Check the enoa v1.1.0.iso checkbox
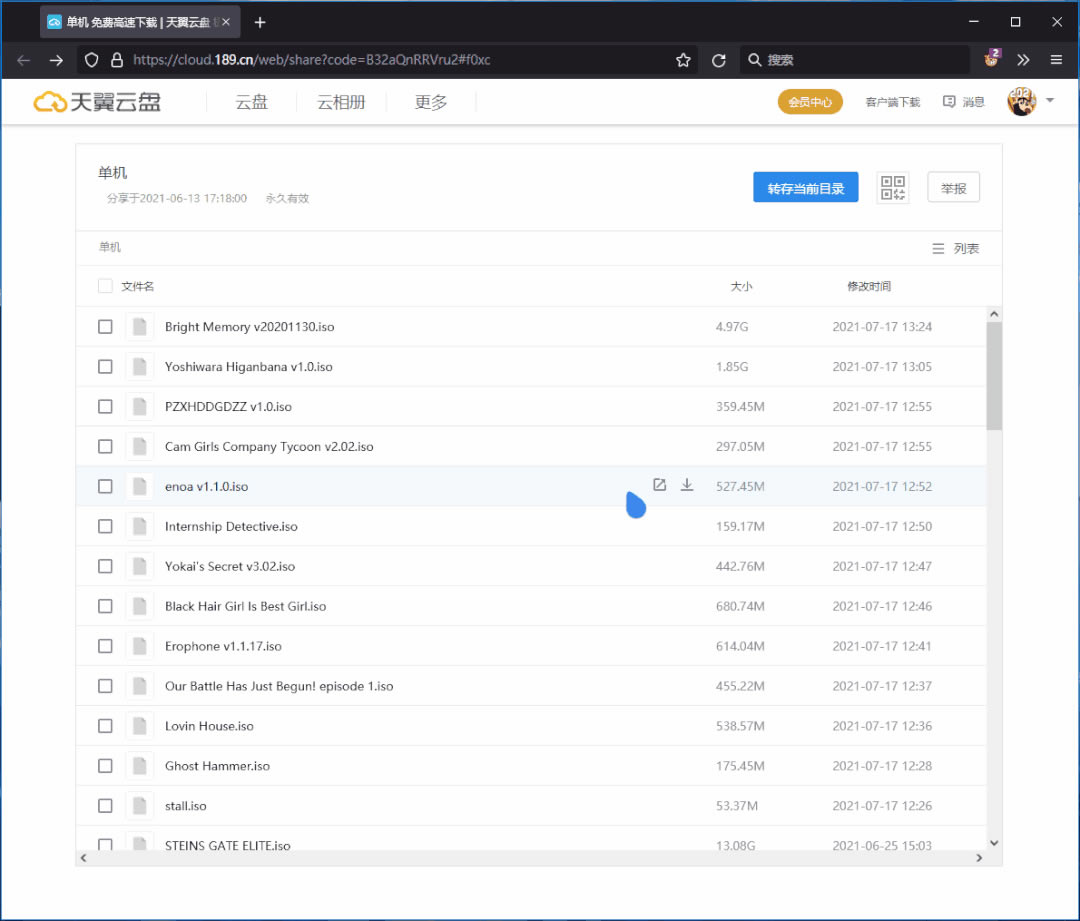 (105, 486)
